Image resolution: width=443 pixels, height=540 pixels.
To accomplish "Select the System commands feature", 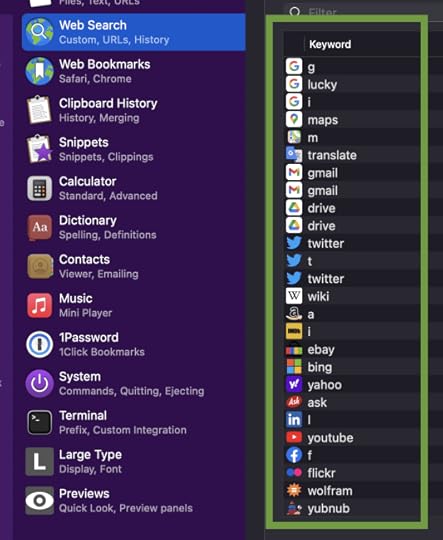I will pos(134,383).
